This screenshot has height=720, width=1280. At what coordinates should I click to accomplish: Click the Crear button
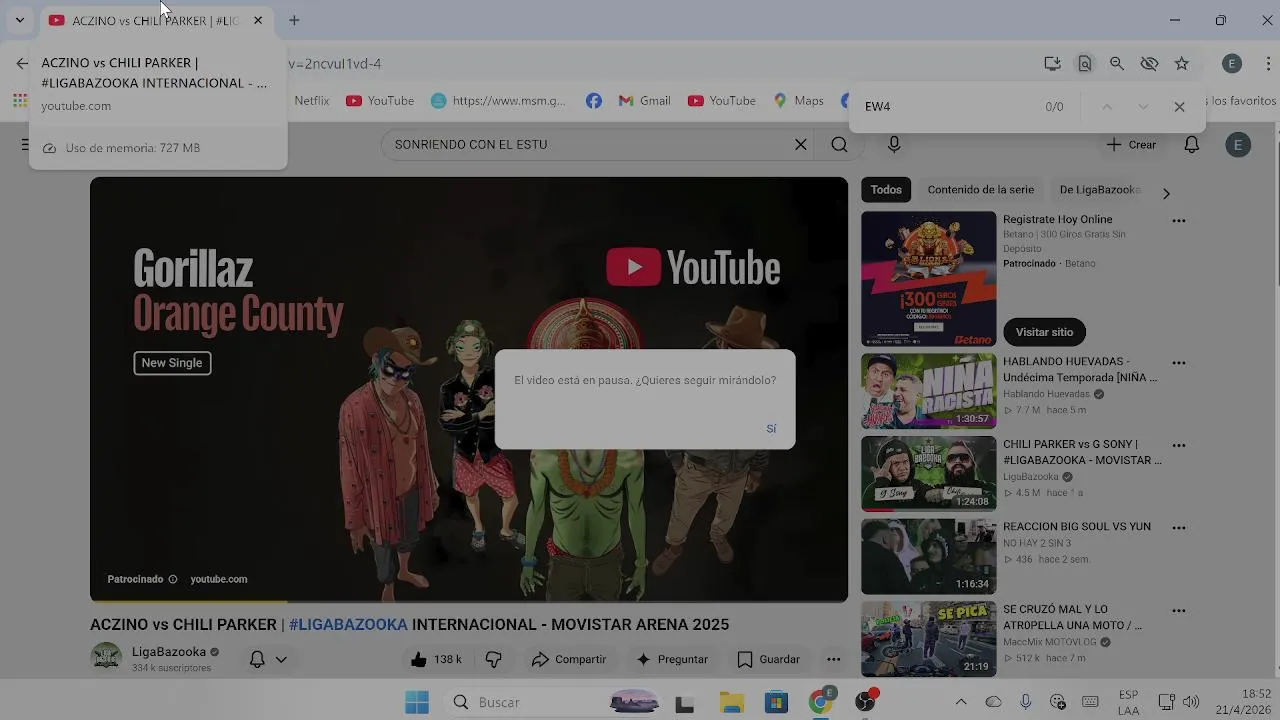1131,144
